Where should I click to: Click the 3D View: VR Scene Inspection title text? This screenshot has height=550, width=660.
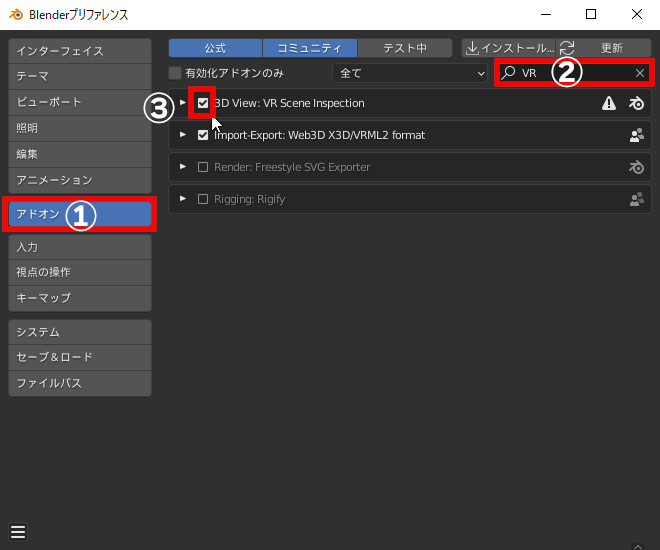pos(290,103)
